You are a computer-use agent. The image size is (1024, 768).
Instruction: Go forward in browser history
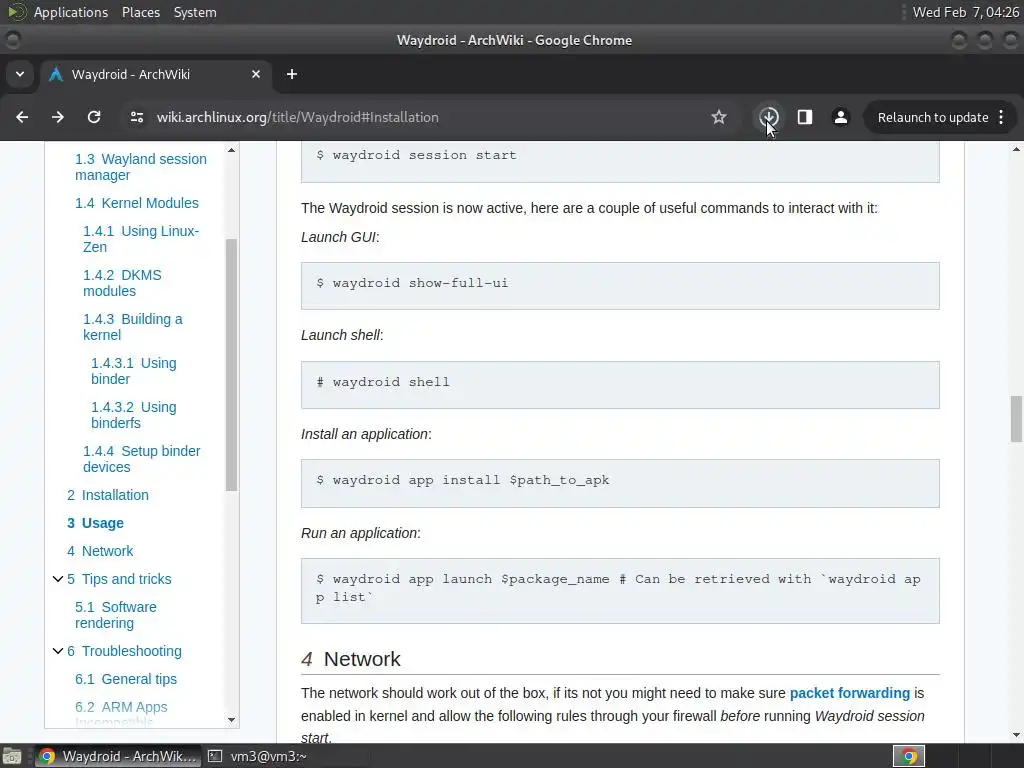[x=58, y=118]
